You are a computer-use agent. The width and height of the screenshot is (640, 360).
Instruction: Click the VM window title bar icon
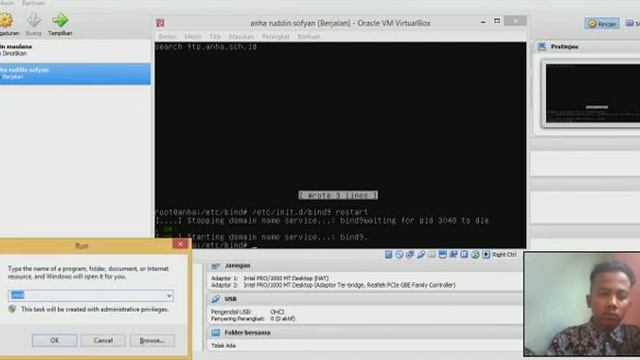160,23
